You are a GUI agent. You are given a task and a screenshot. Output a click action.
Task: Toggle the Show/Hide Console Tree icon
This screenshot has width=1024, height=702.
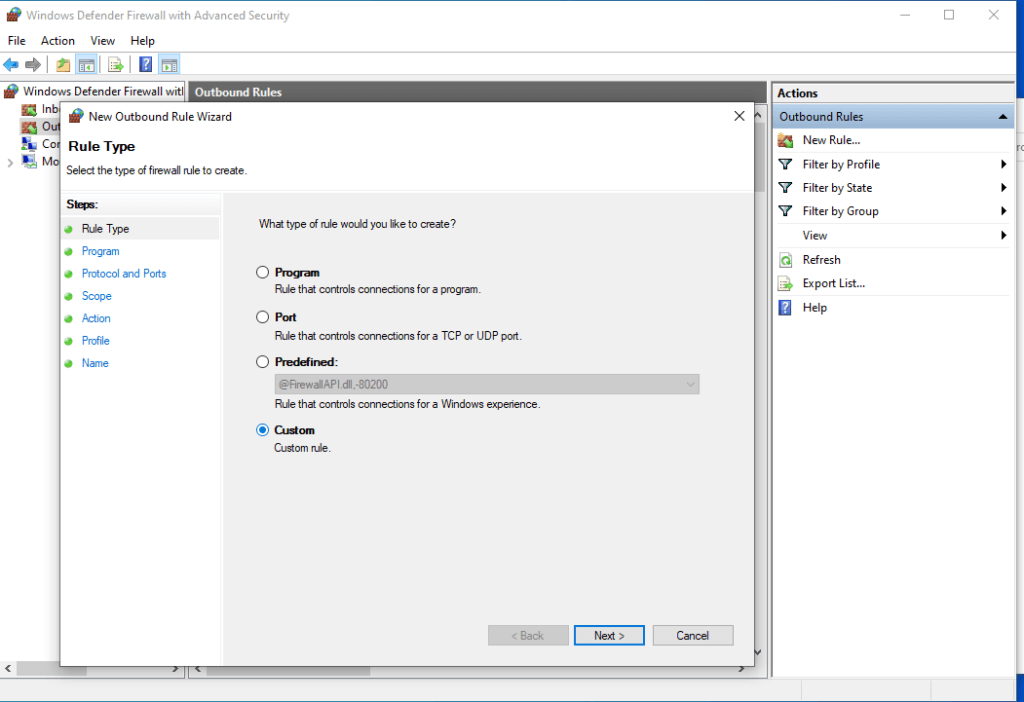(86, 65)
